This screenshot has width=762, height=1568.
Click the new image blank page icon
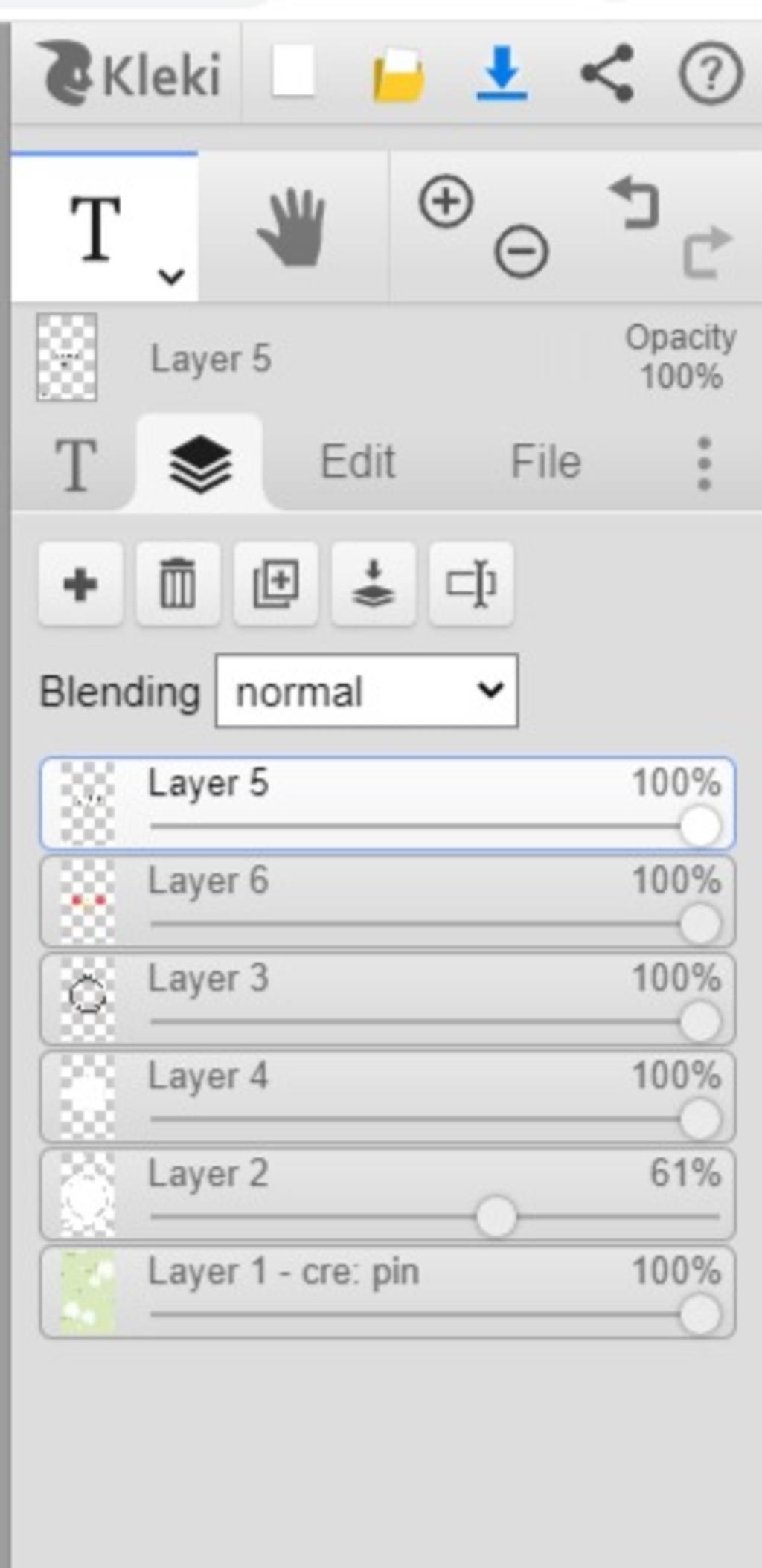coord(292,72)
